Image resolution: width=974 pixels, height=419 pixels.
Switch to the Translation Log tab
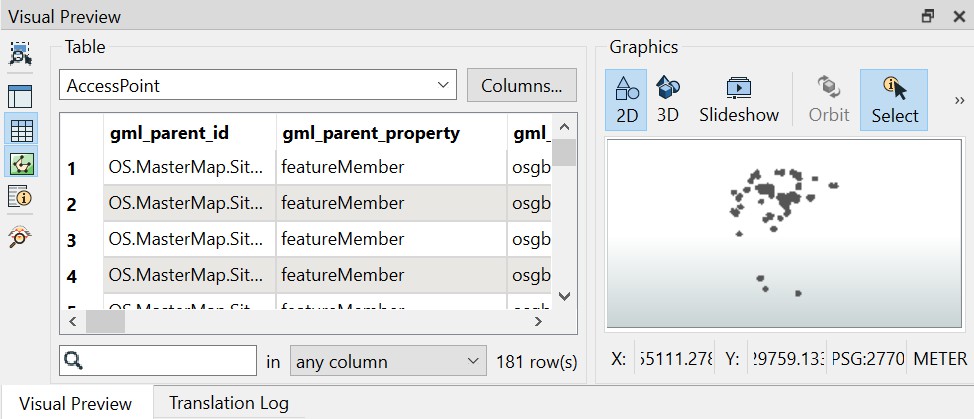click(229, 403)
